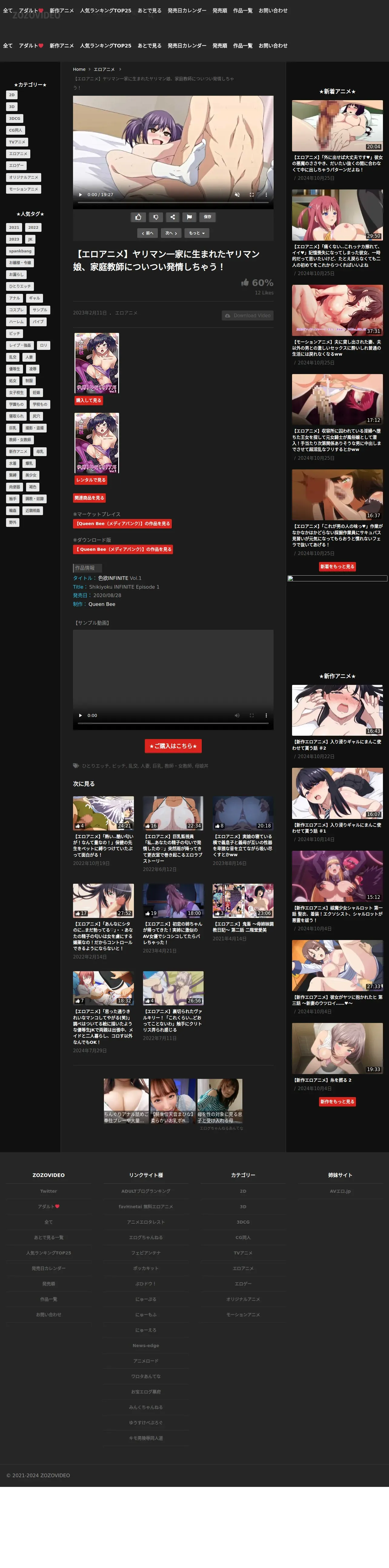Open main video player's three-dot options menu

click(x=266, y=195)
